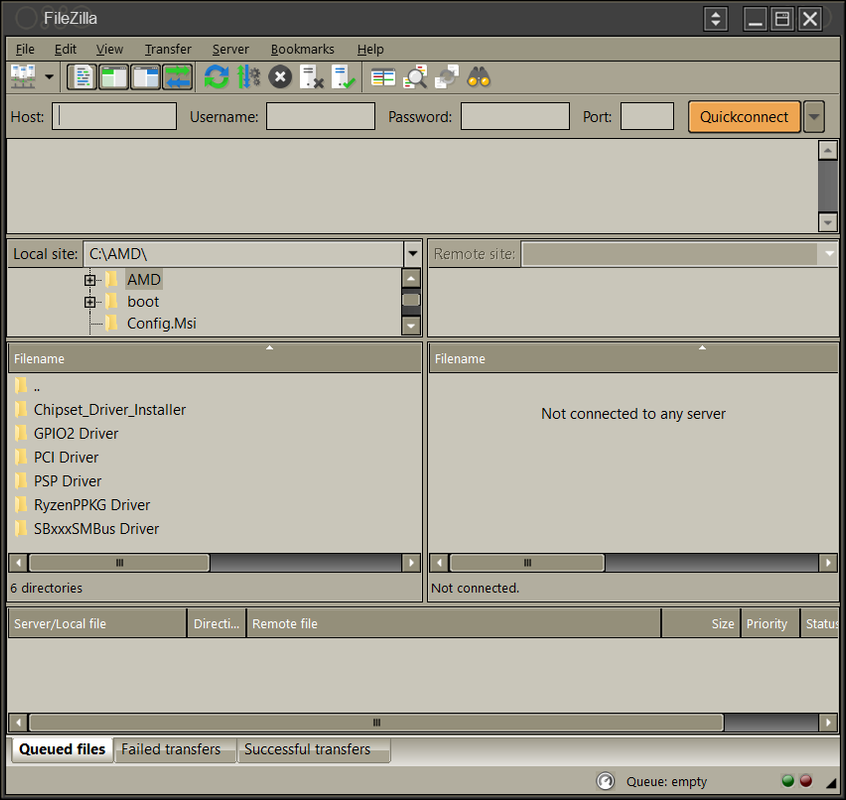Open the Quickconnect history dropdown
Screen dimensions: 846x800
coord(814,117)
